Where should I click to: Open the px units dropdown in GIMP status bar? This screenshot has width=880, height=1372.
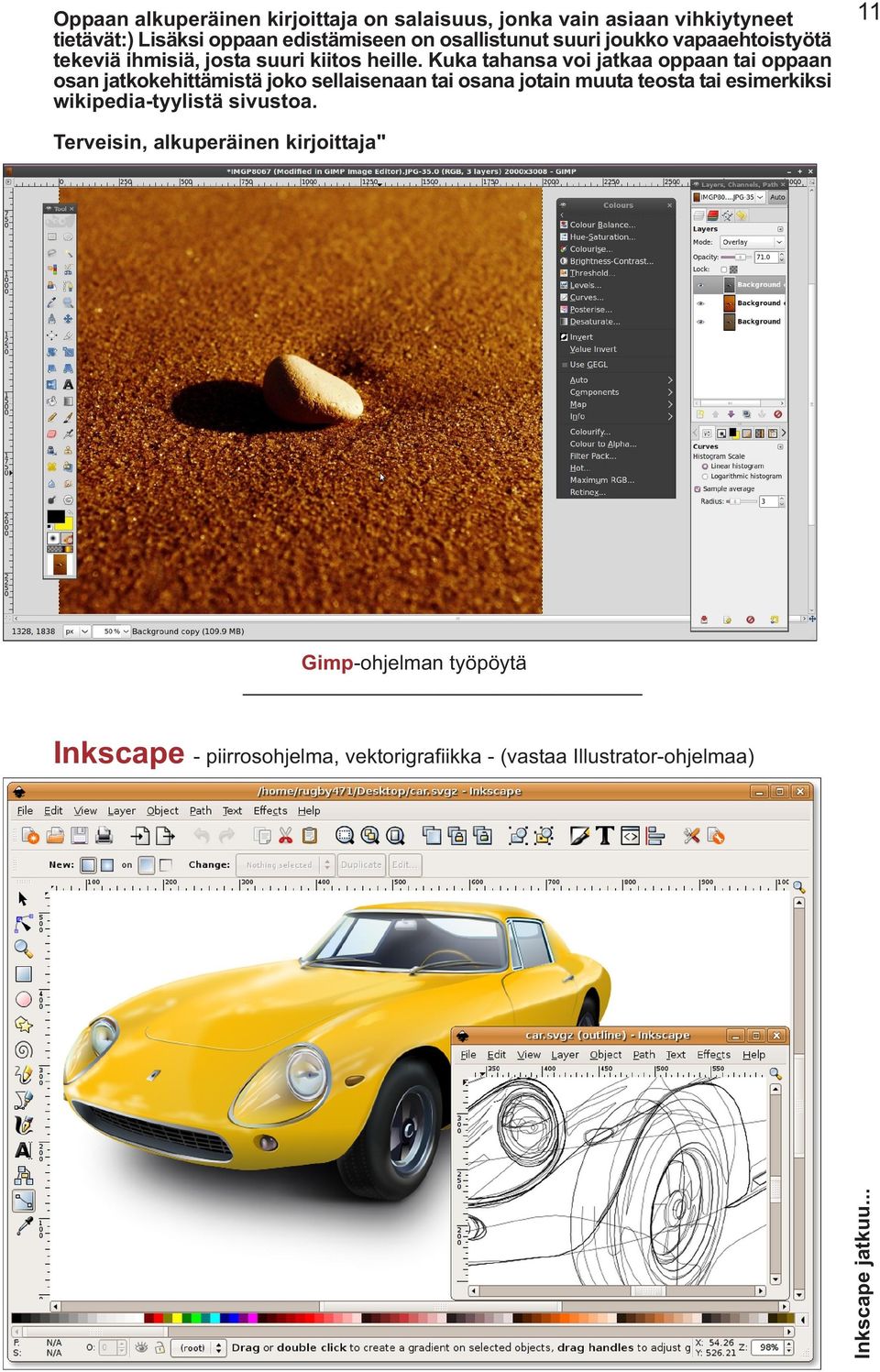76,631
